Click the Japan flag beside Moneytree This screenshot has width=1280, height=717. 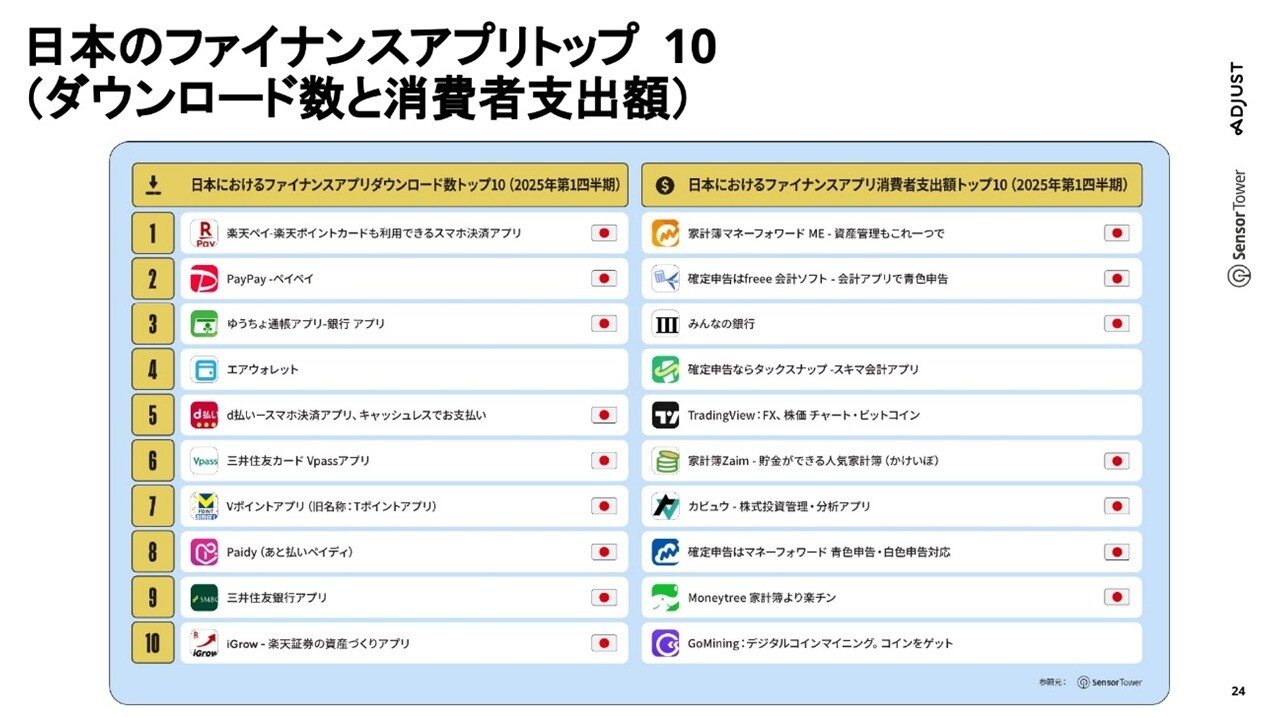(x=1116, y=598)
